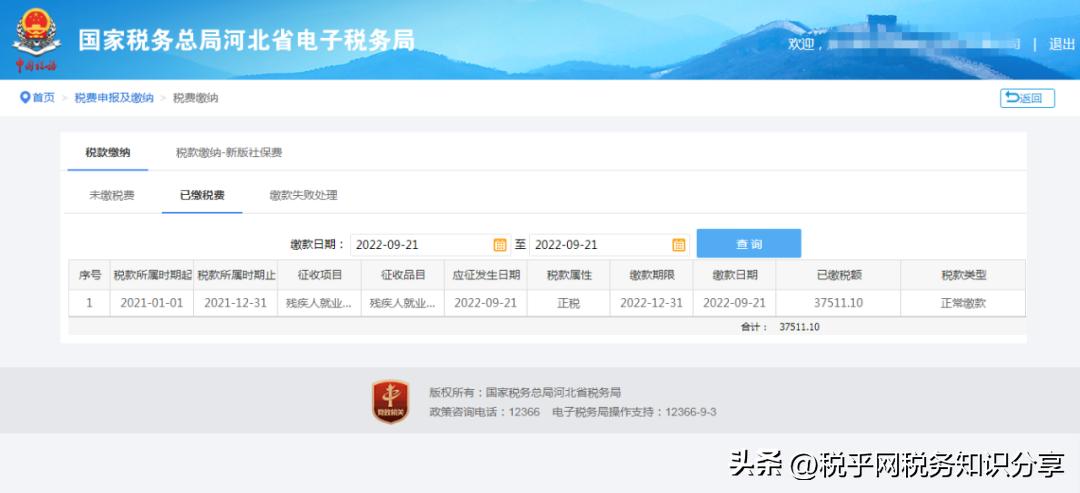
Task: Click the red tax badge in footer
Action: (x=391, y=401)
